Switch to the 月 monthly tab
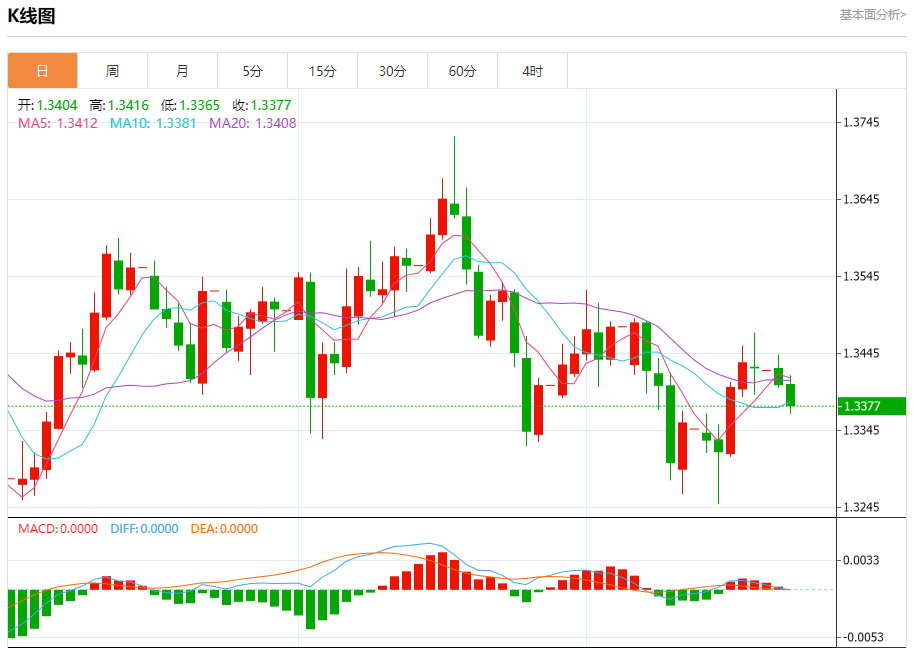The width and height of the screenshot is (914, 648). pos(182,71)
